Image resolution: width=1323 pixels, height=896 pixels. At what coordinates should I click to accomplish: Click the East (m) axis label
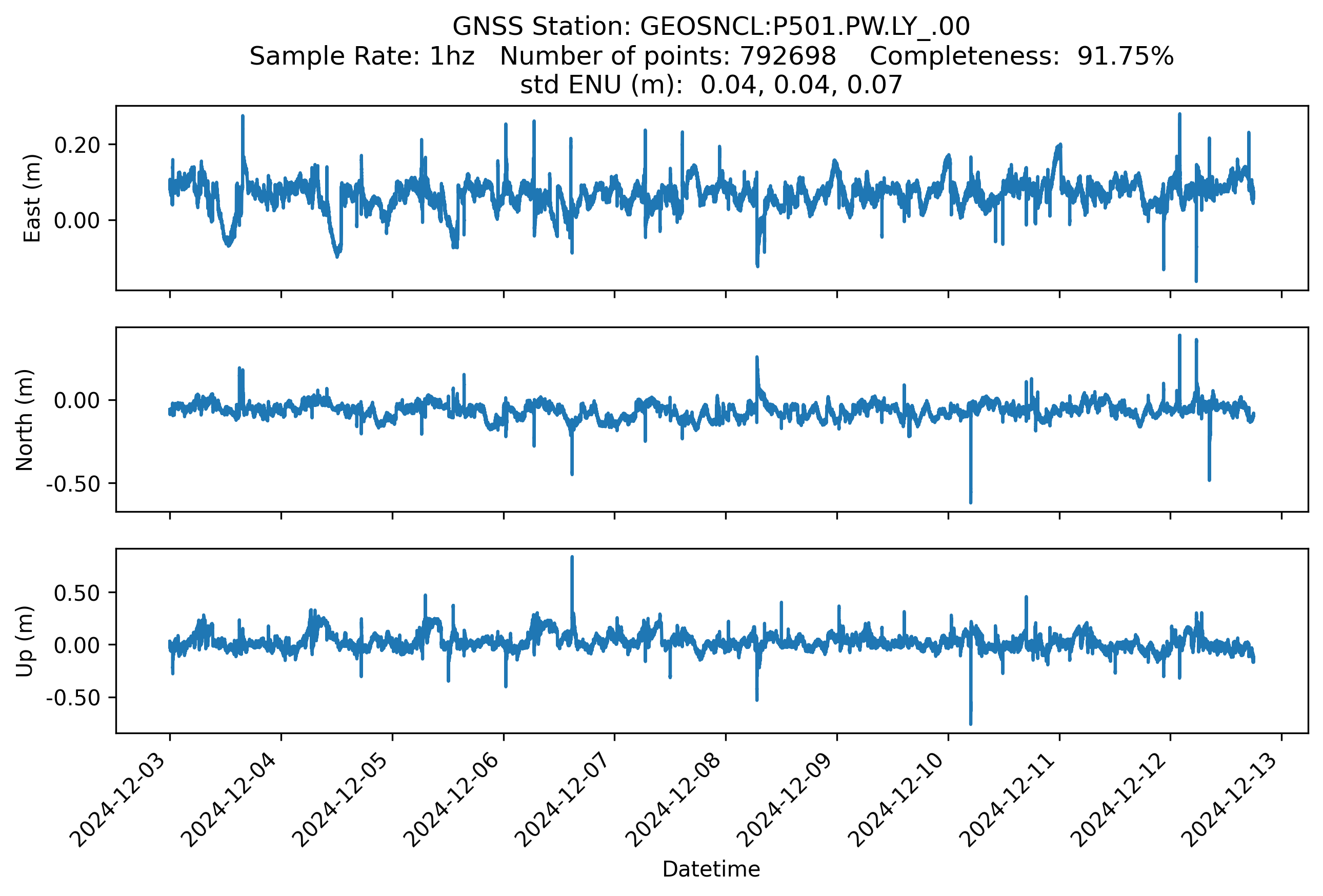32,198
